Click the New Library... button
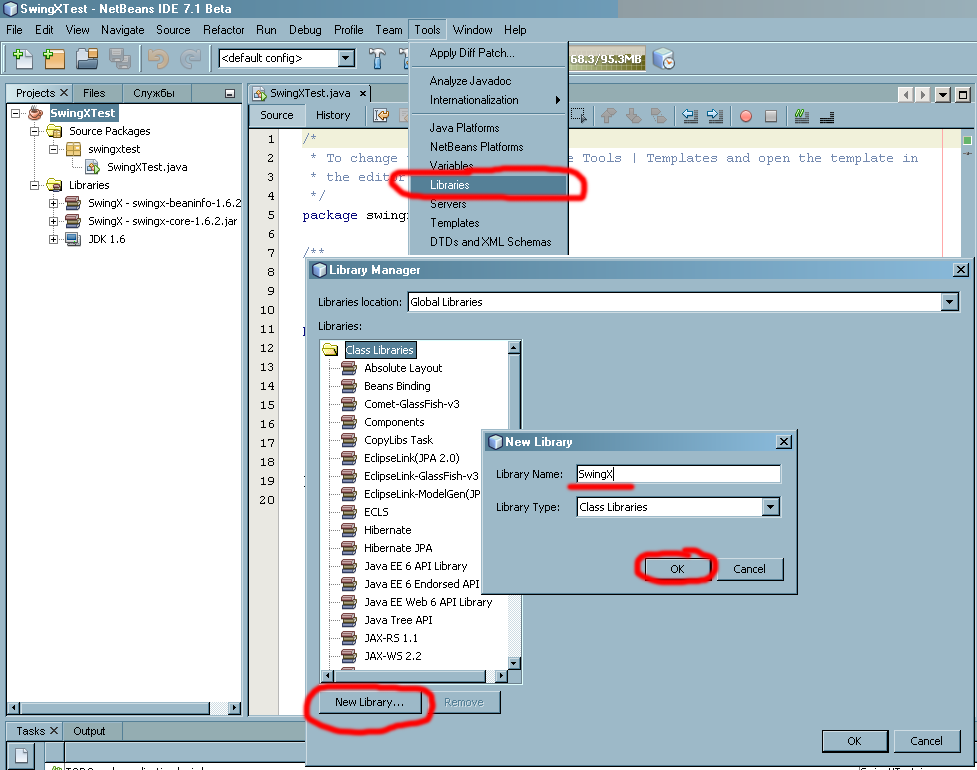Screen dimensions: 977x770 click(369, 702)
